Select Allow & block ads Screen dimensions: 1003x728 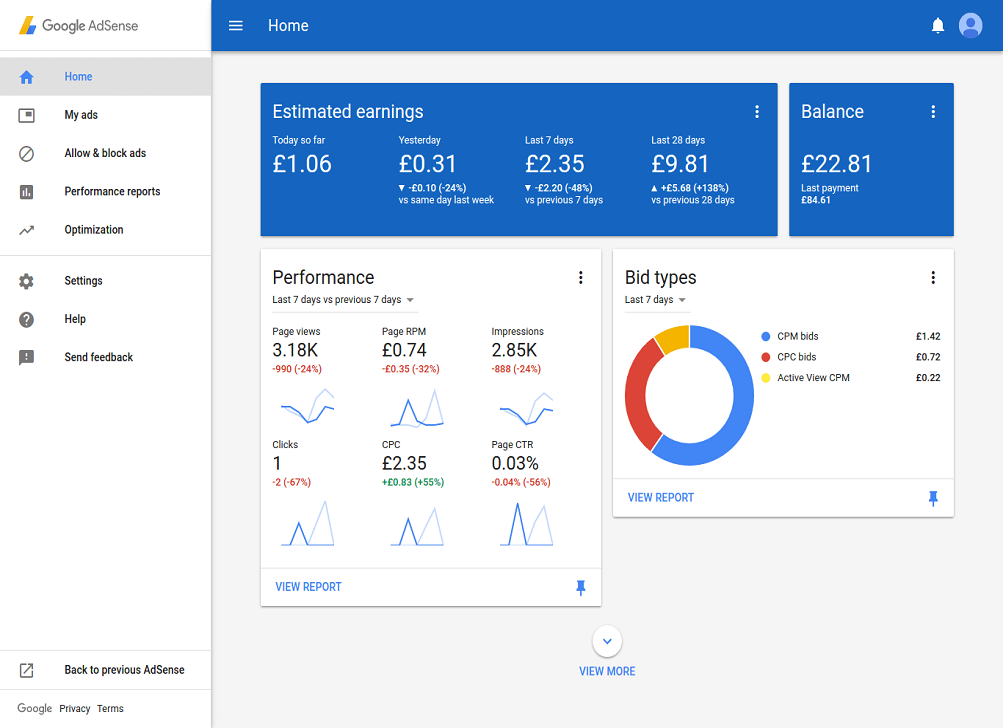pyautogui.click(x=105, y=153)
